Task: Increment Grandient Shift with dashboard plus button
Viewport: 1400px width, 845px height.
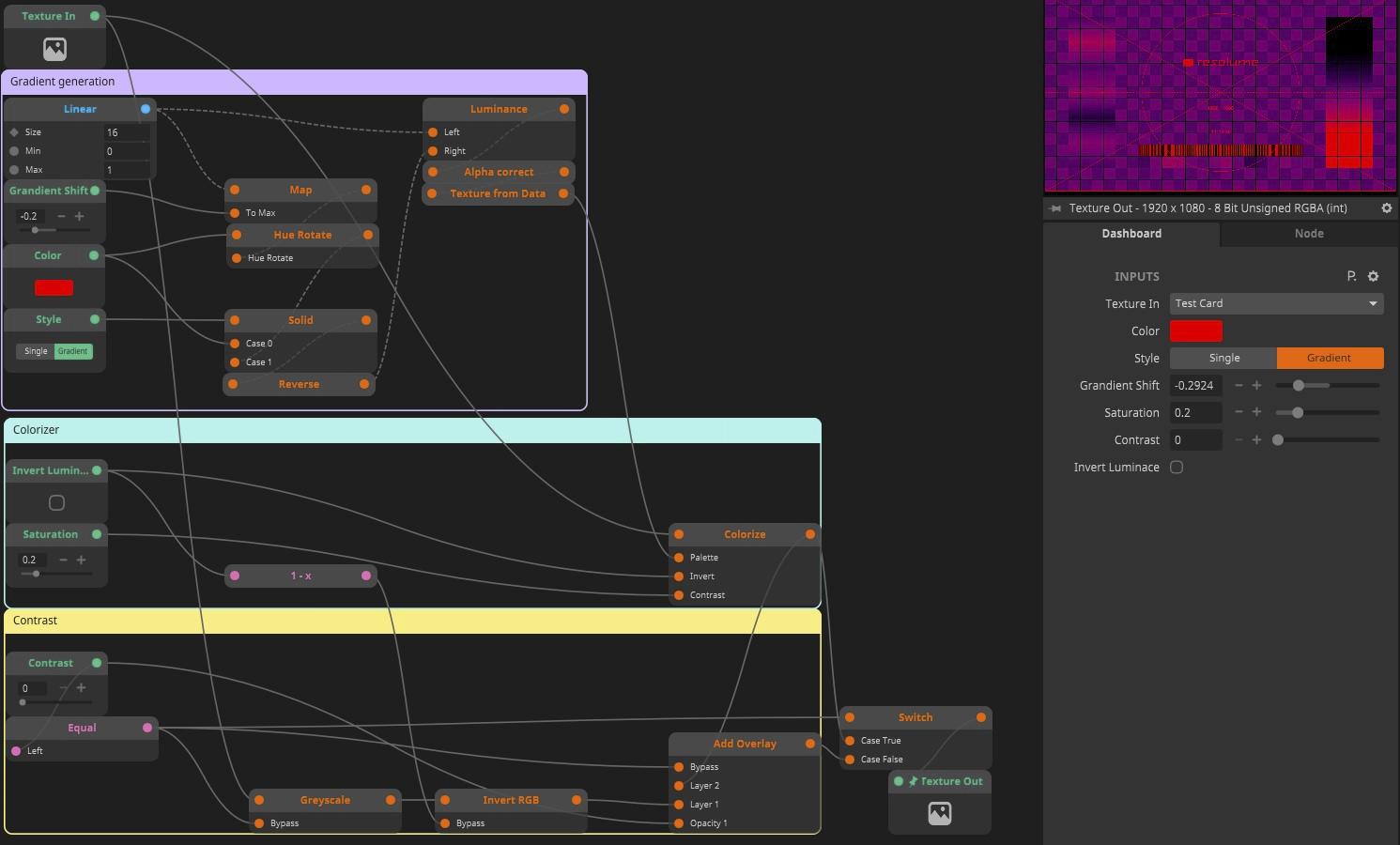Action: (1256, 385)
